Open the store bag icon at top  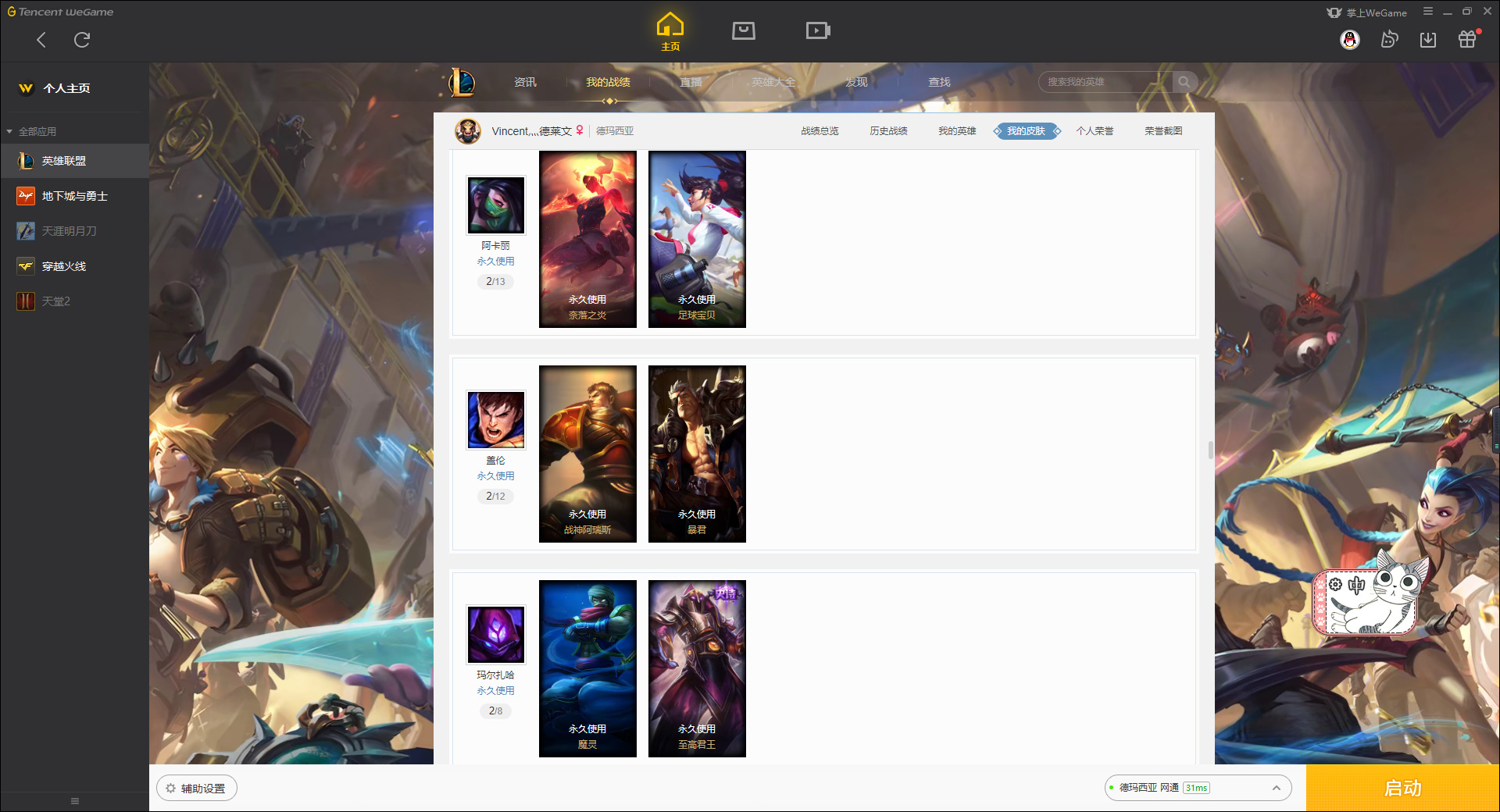(743, 30)
